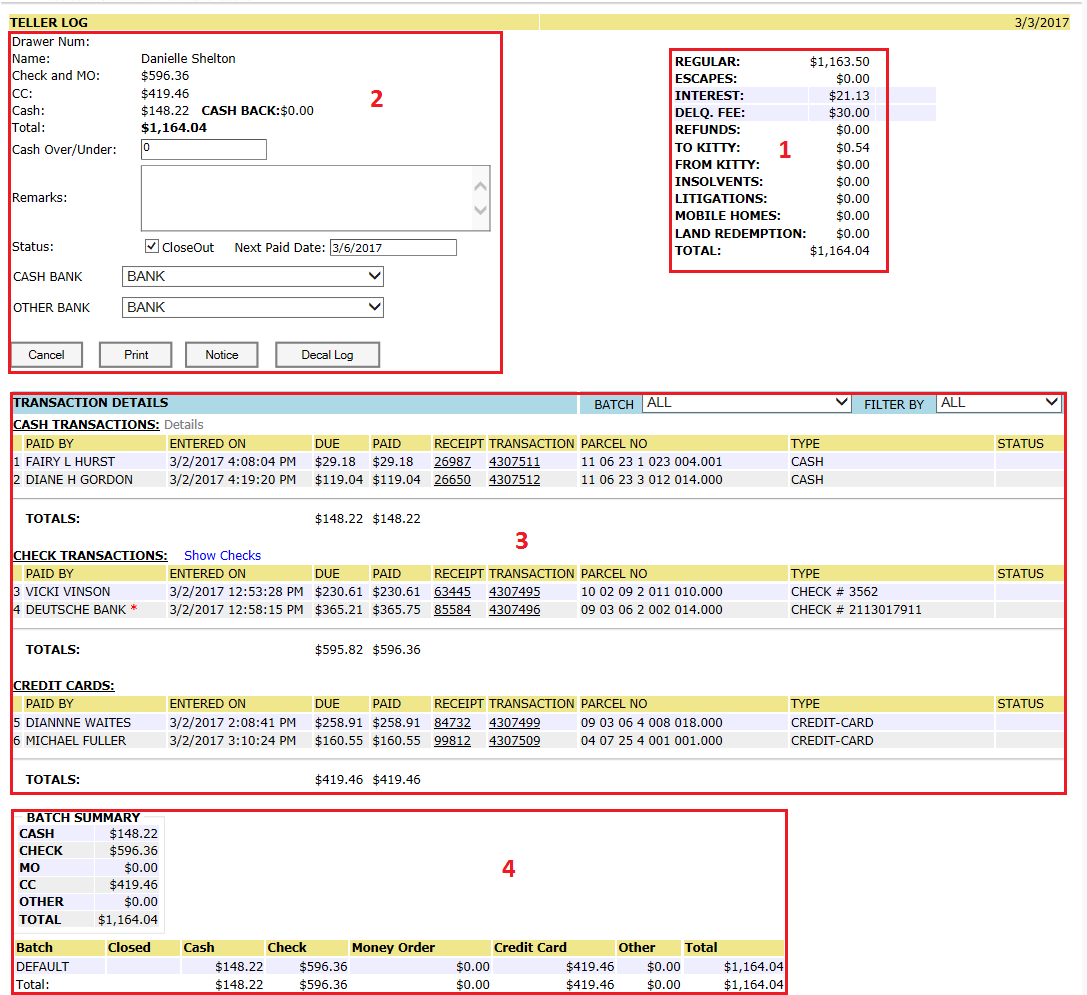Click the Print button

click(x=136, y=354)
